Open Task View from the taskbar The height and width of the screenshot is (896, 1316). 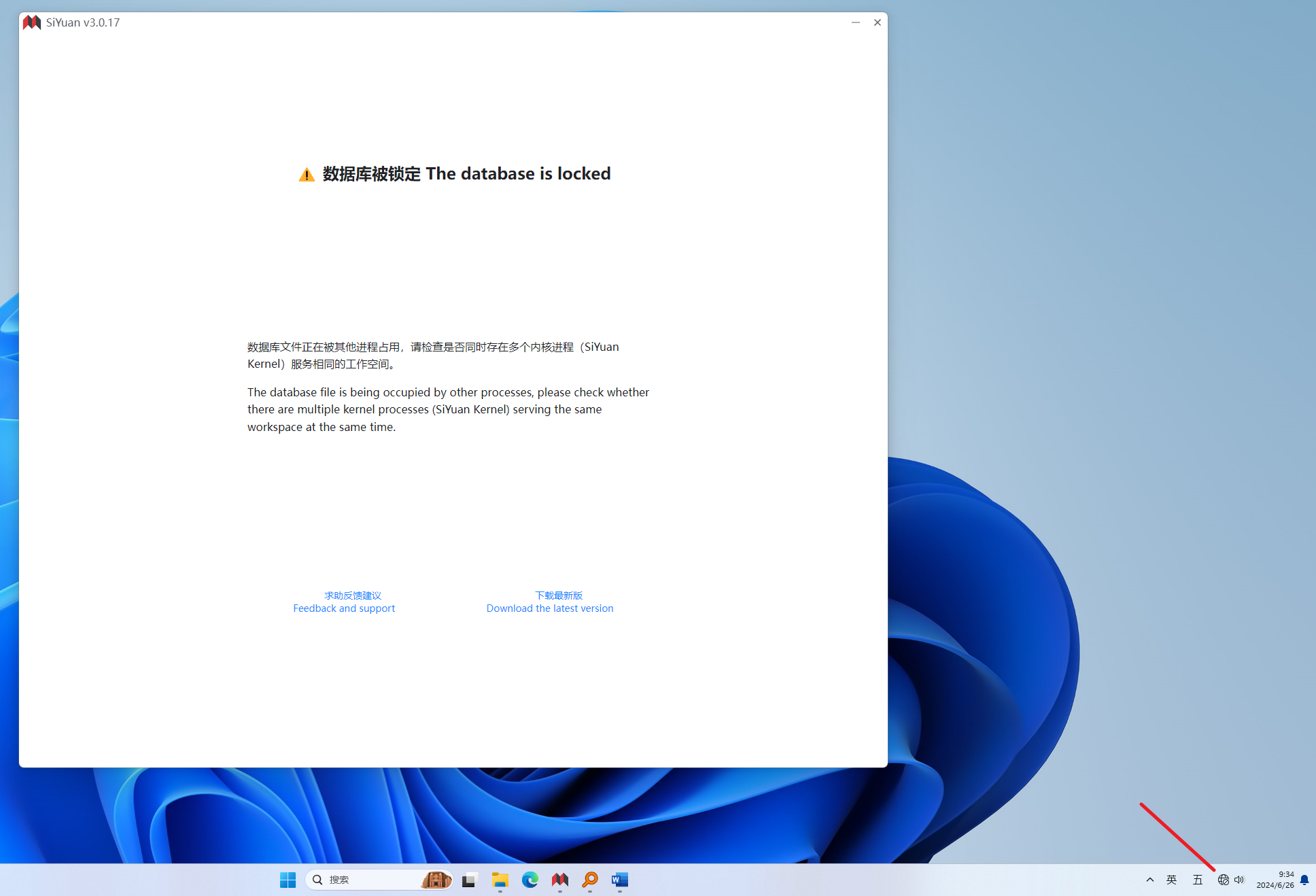pos(470,880)
